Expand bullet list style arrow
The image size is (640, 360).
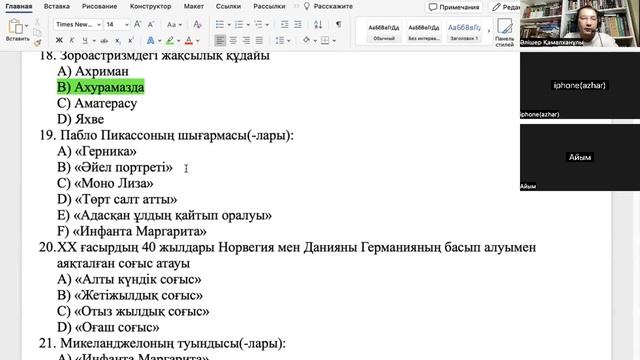229,25
